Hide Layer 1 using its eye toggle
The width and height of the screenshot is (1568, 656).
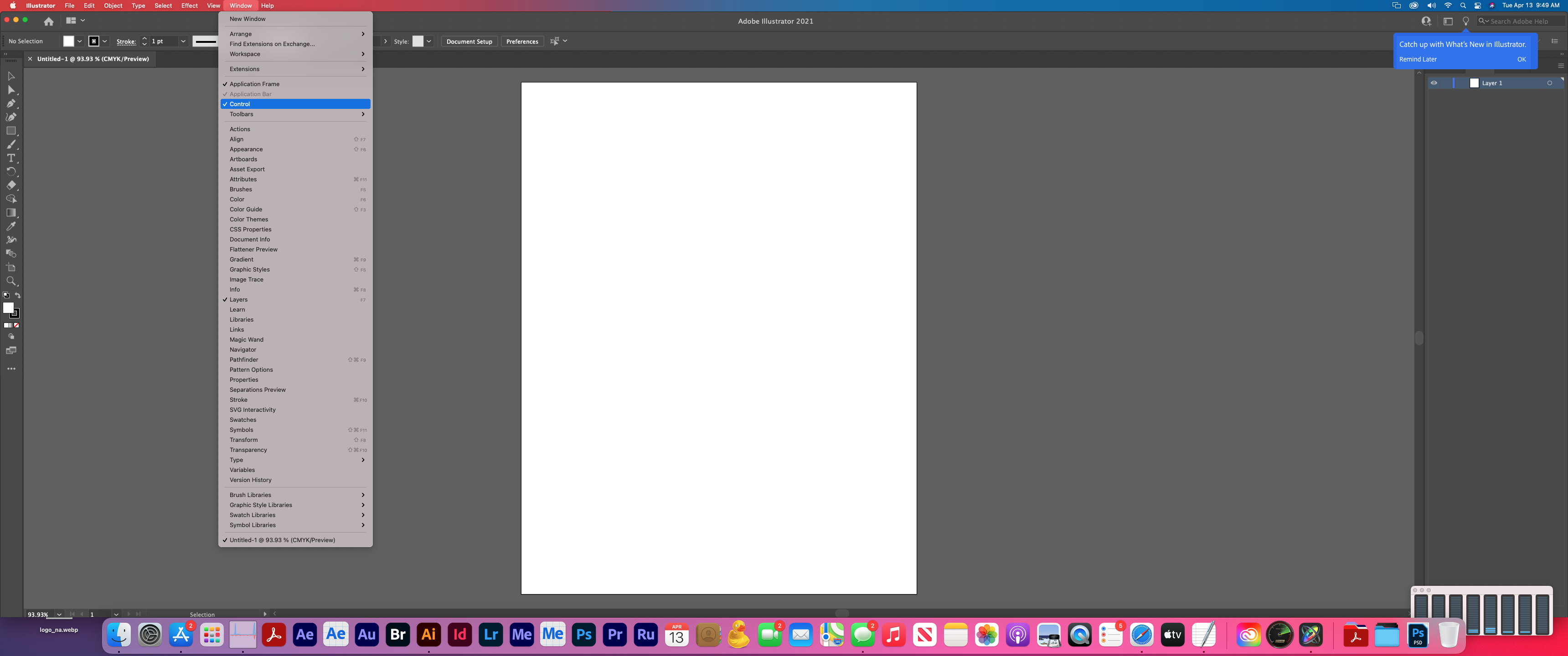click(x=1434, y=83)
